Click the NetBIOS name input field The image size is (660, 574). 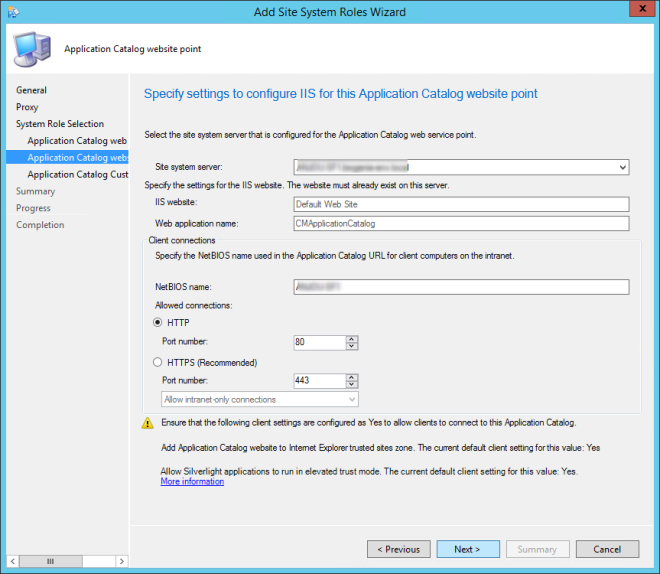point(461,287)
